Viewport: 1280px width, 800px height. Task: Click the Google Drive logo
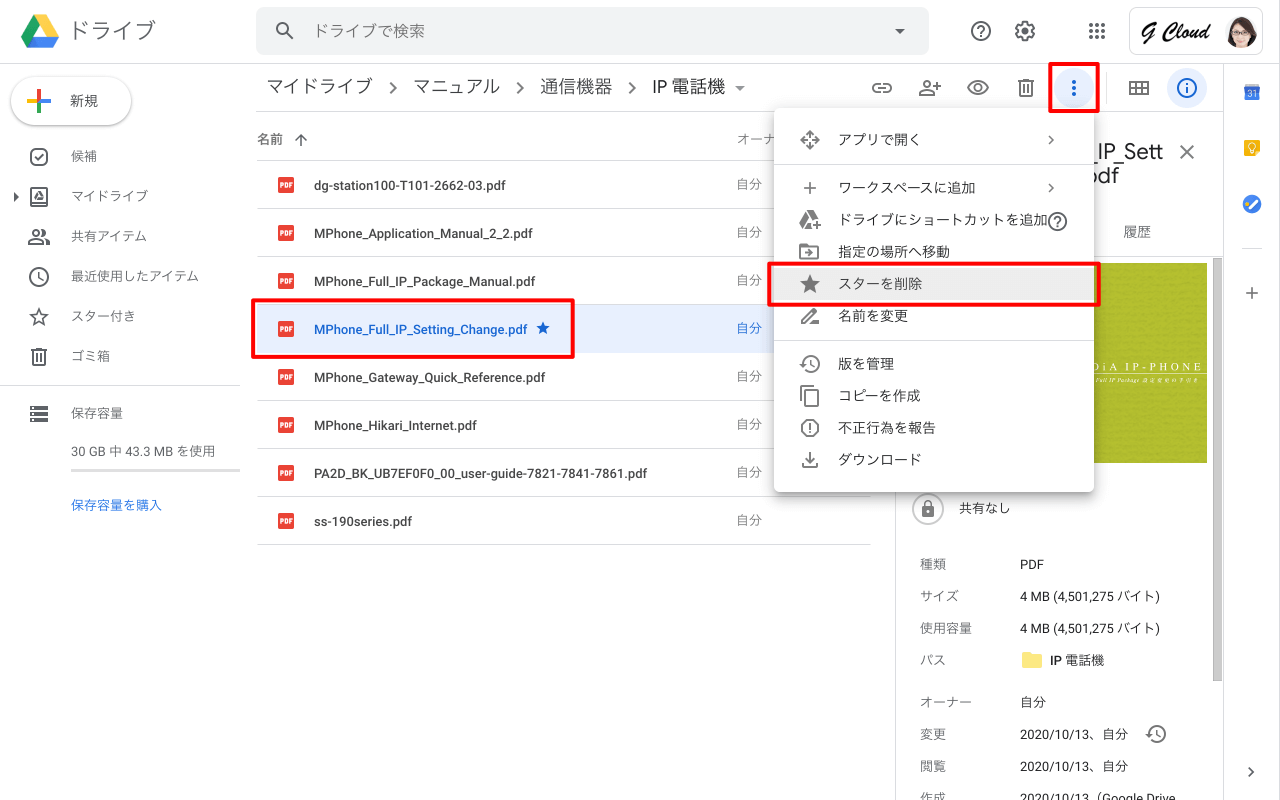click(x=41, y=31)
